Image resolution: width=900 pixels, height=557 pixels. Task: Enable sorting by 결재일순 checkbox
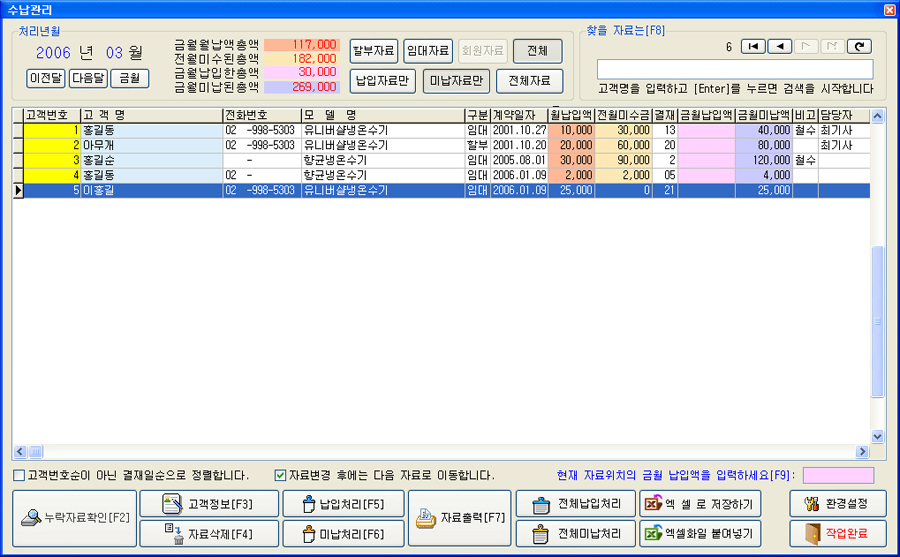coord(19,475)
